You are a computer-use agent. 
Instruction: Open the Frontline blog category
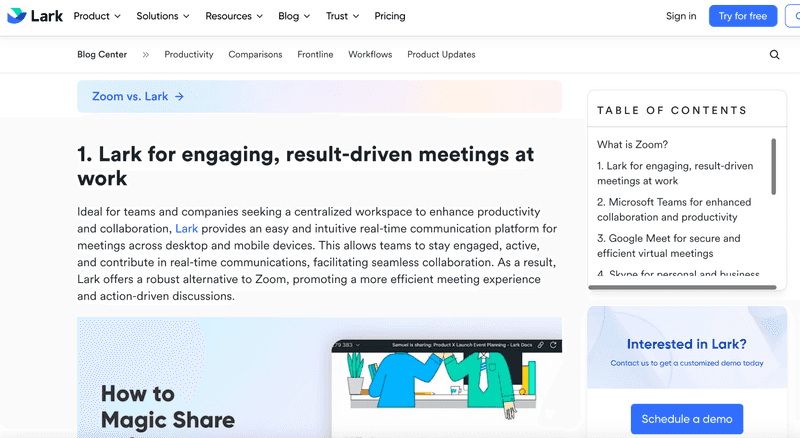tap(315, 55)
